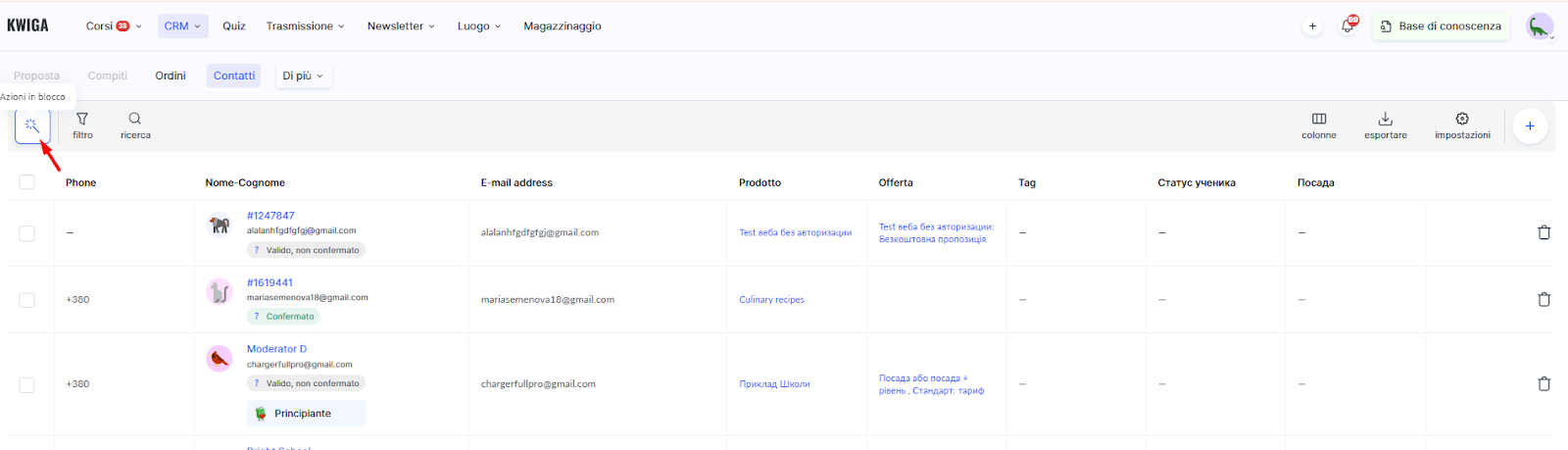
Task: Open the Quiz menu item
Action: 233,26
